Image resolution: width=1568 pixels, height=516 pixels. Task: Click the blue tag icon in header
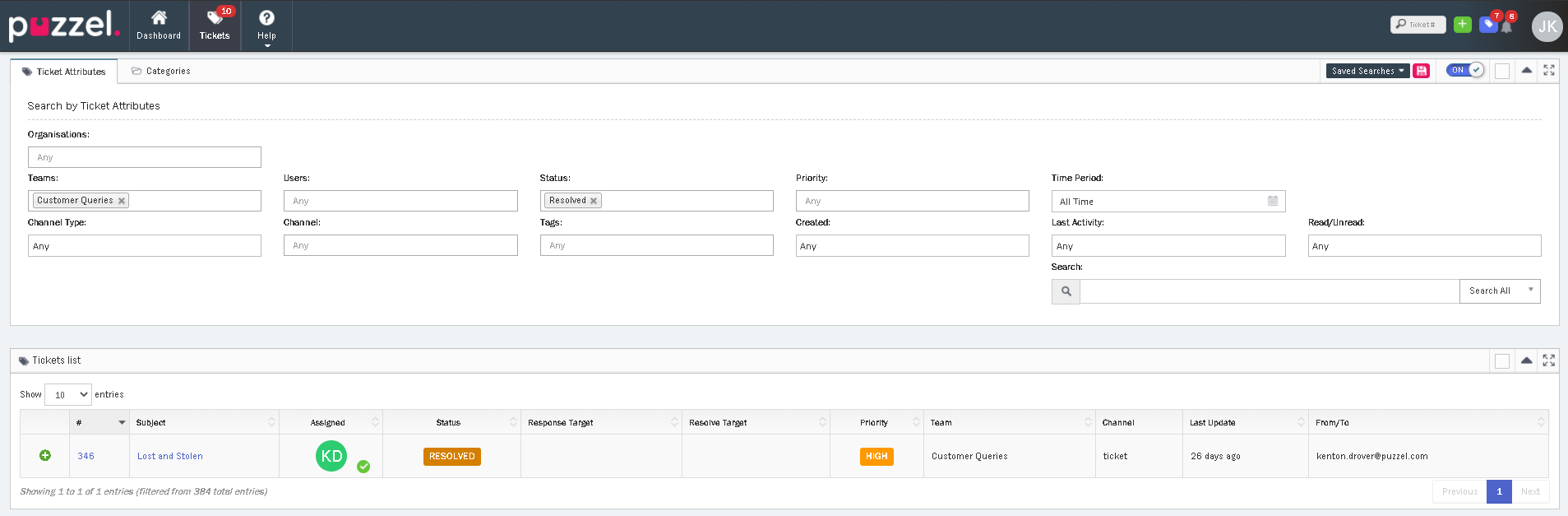tap(1487, 25)
